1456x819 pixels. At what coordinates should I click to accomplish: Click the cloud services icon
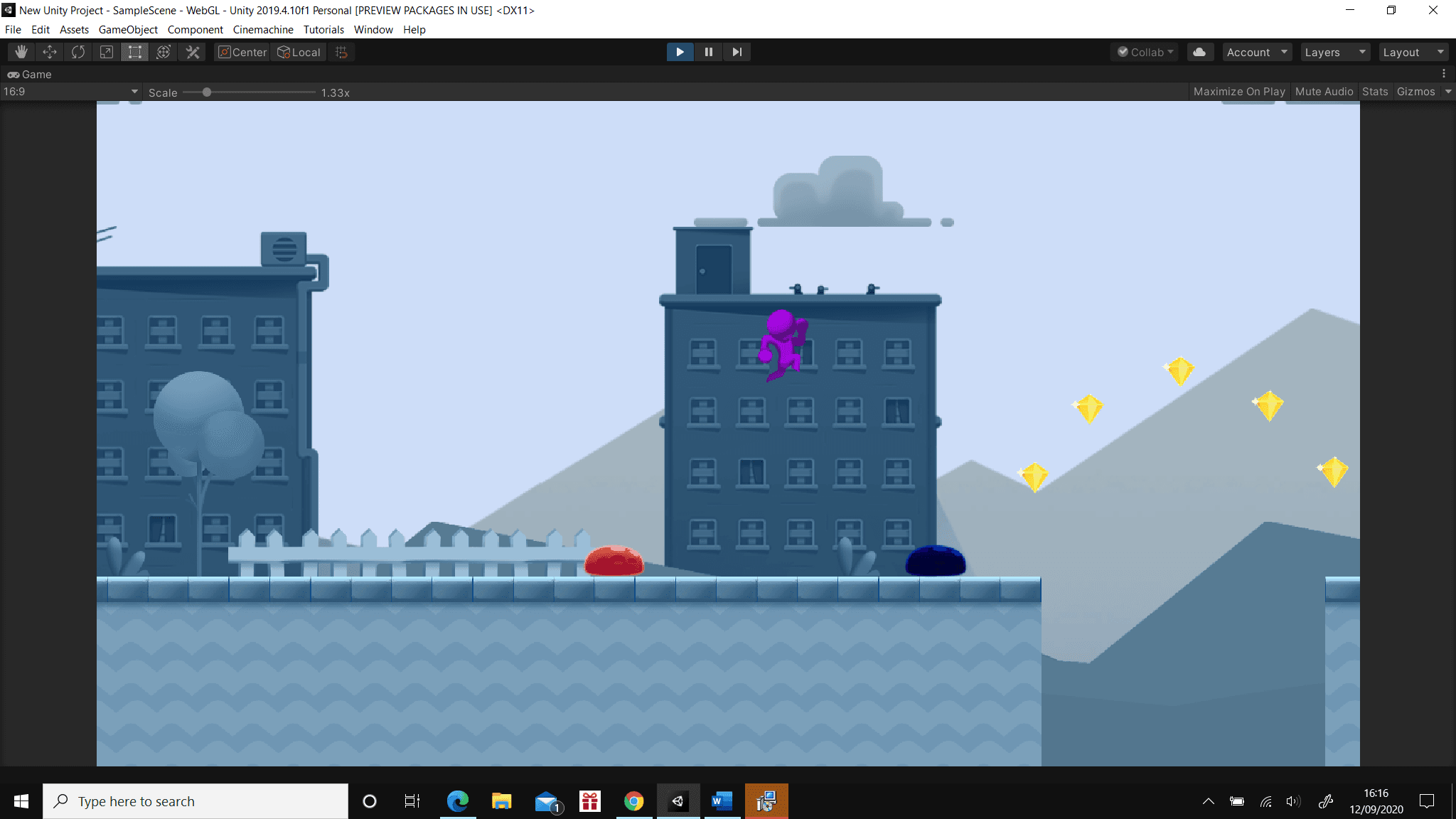click(x=1199, y=52)
